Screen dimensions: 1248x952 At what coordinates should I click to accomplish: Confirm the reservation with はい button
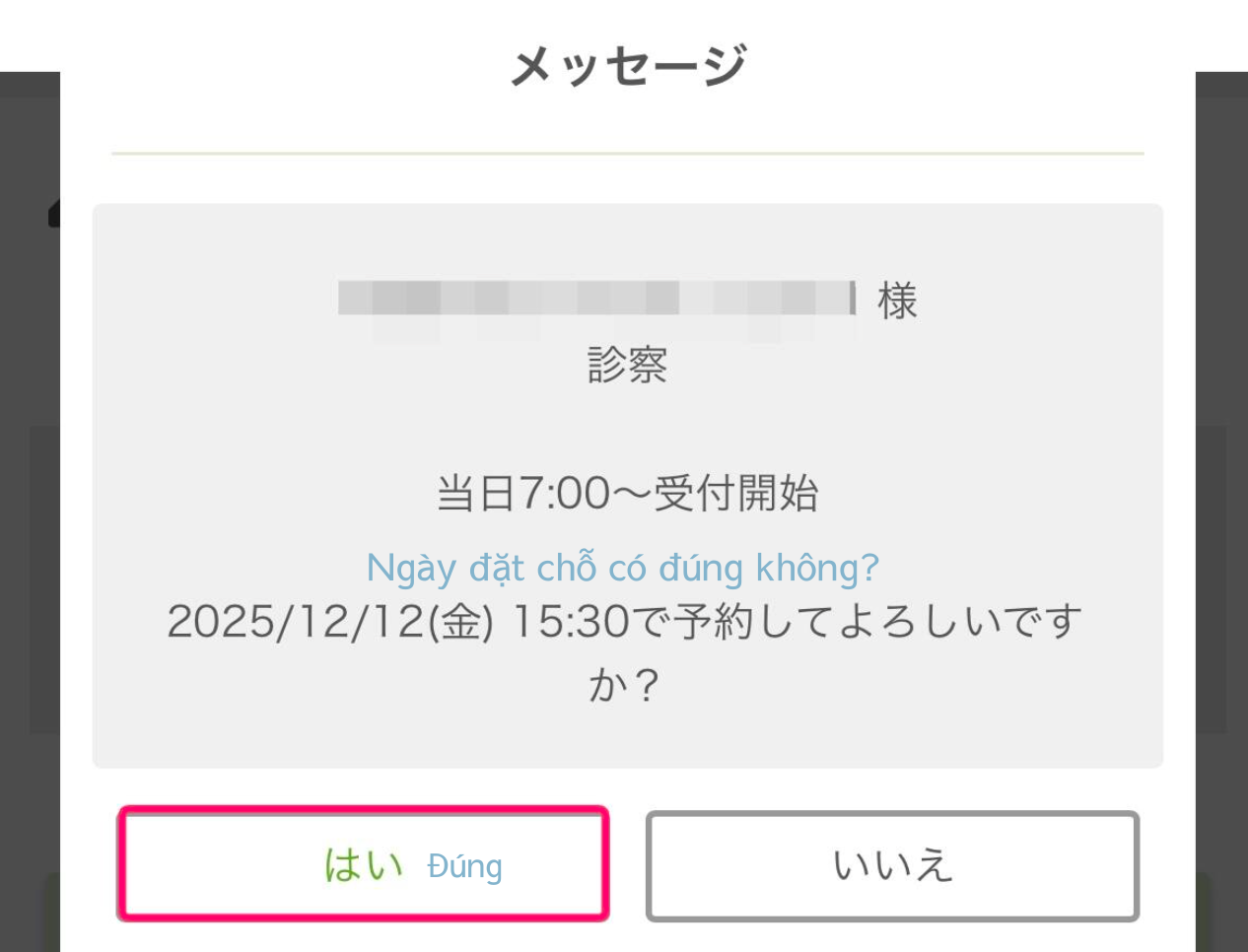(363, 864)
